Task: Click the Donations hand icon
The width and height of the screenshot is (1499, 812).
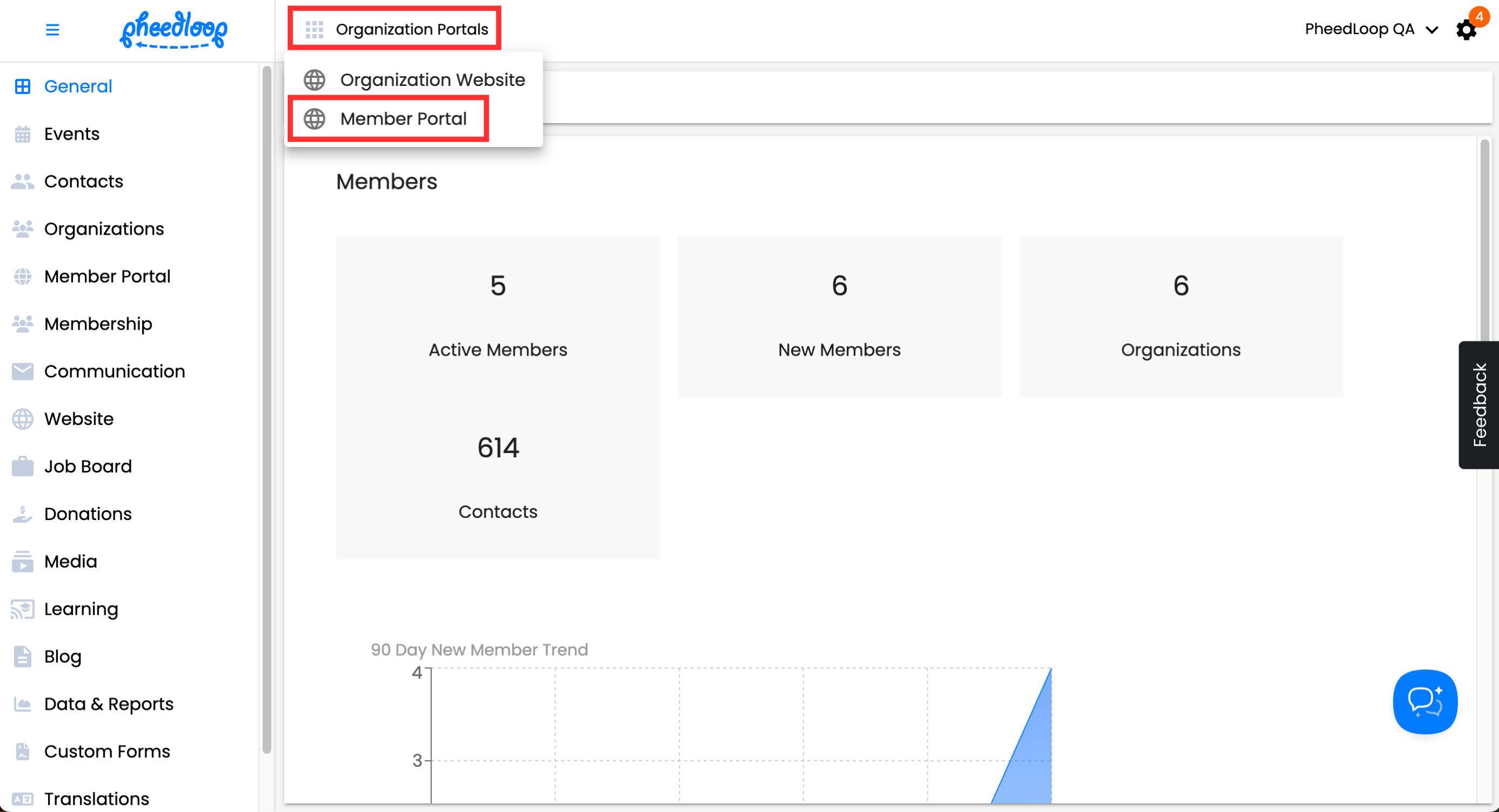Action: click(23, 514)
